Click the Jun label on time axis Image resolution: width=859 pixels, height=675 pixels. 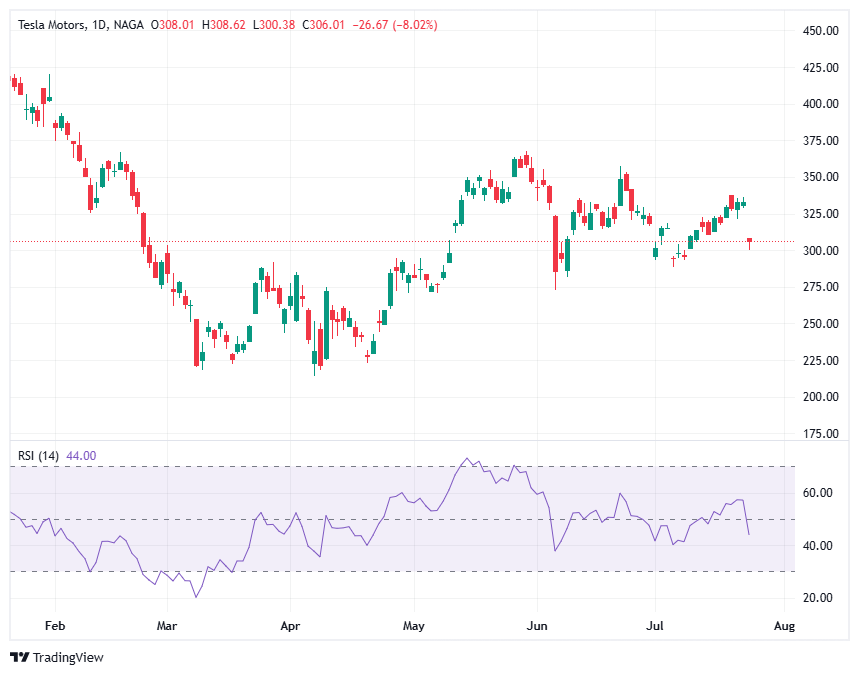coord(537,626)
